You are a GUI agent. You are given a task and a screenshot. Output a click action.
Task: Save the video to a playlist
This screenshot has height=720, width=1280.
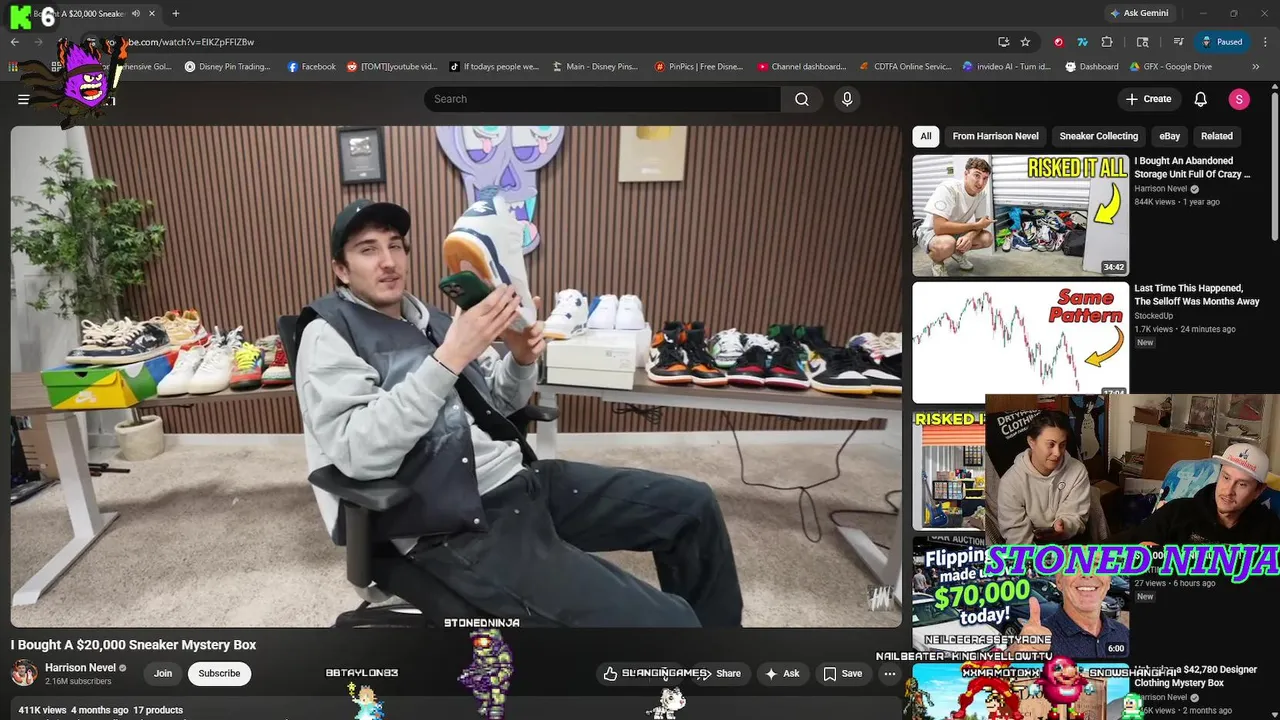843,673
